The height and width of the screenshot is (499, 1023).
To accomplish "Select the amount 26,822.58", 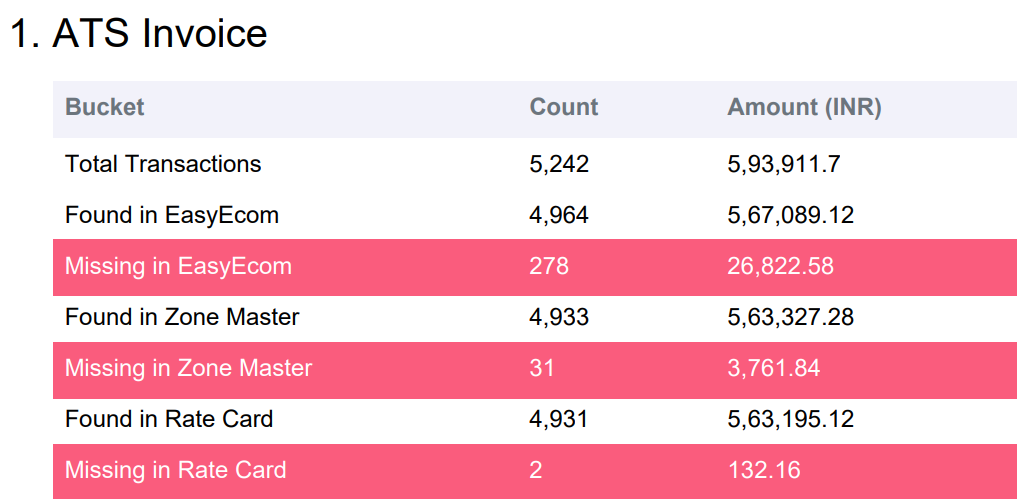I will coord(780,266).
